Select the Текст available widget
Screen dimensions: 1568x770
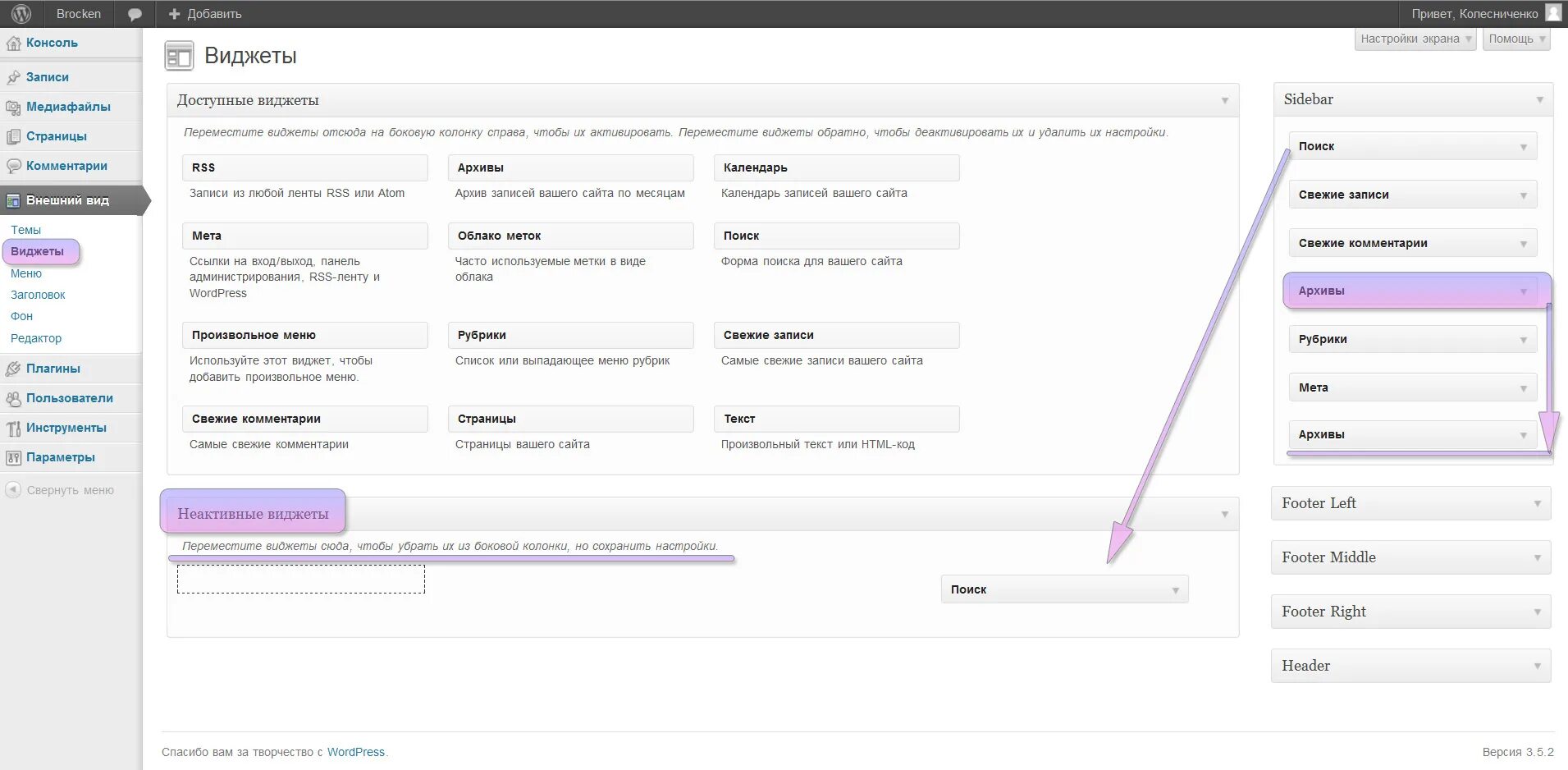click(x=836, y=419)
